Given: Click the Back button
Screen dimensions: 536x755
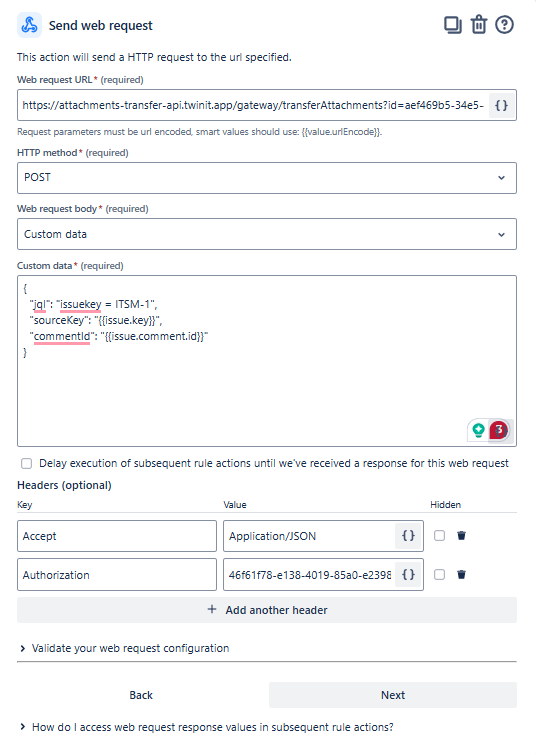Looking at the screenshot, I should [x=141, y=695].
